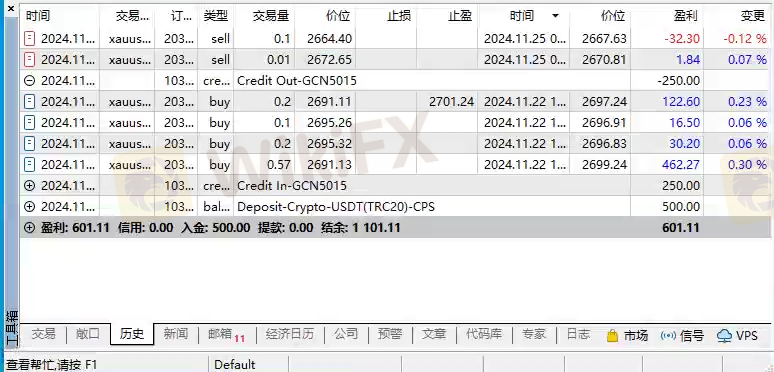The image size is (774, 372).
Task: Open the Signals broadcast icon
Action: (668, 335)
